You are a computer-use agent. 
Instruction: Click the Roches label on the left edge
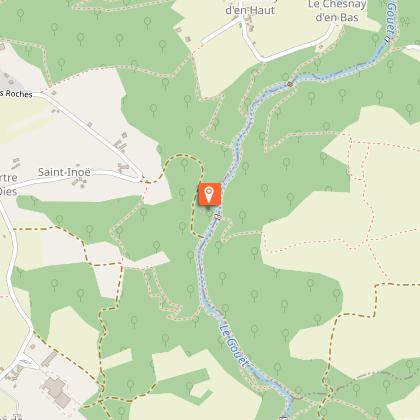click(x=17, y=94)
